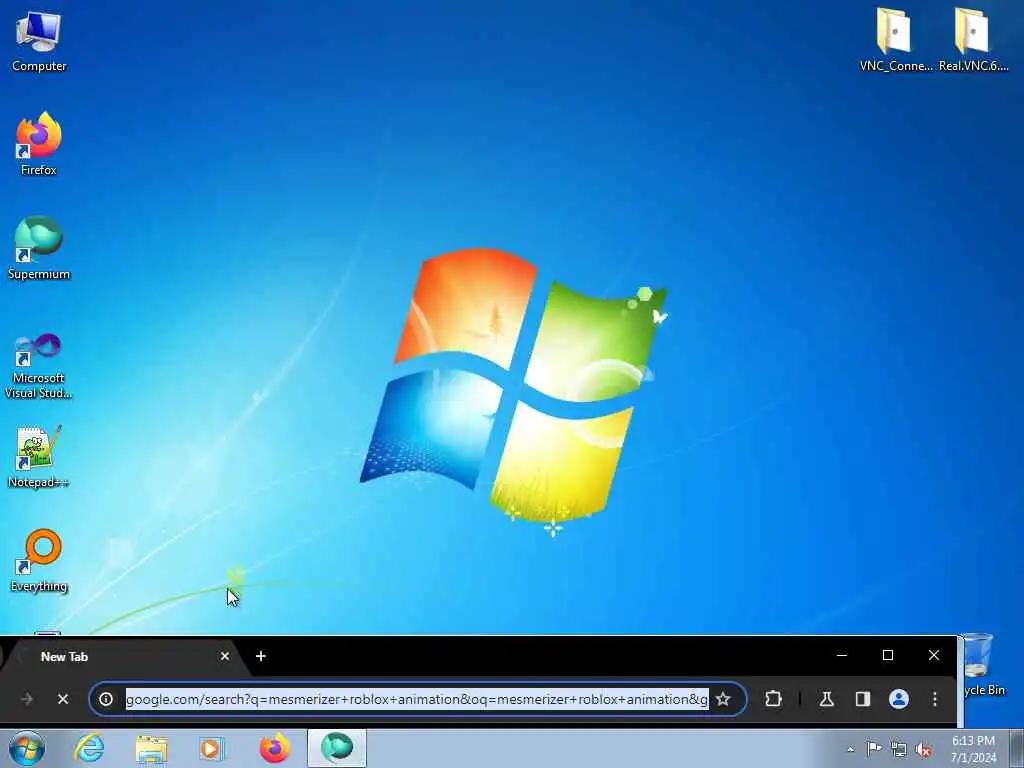Open Windows Explorer from taskbar
Screen dimensions: 1024x768
click(x=151, y=748)
